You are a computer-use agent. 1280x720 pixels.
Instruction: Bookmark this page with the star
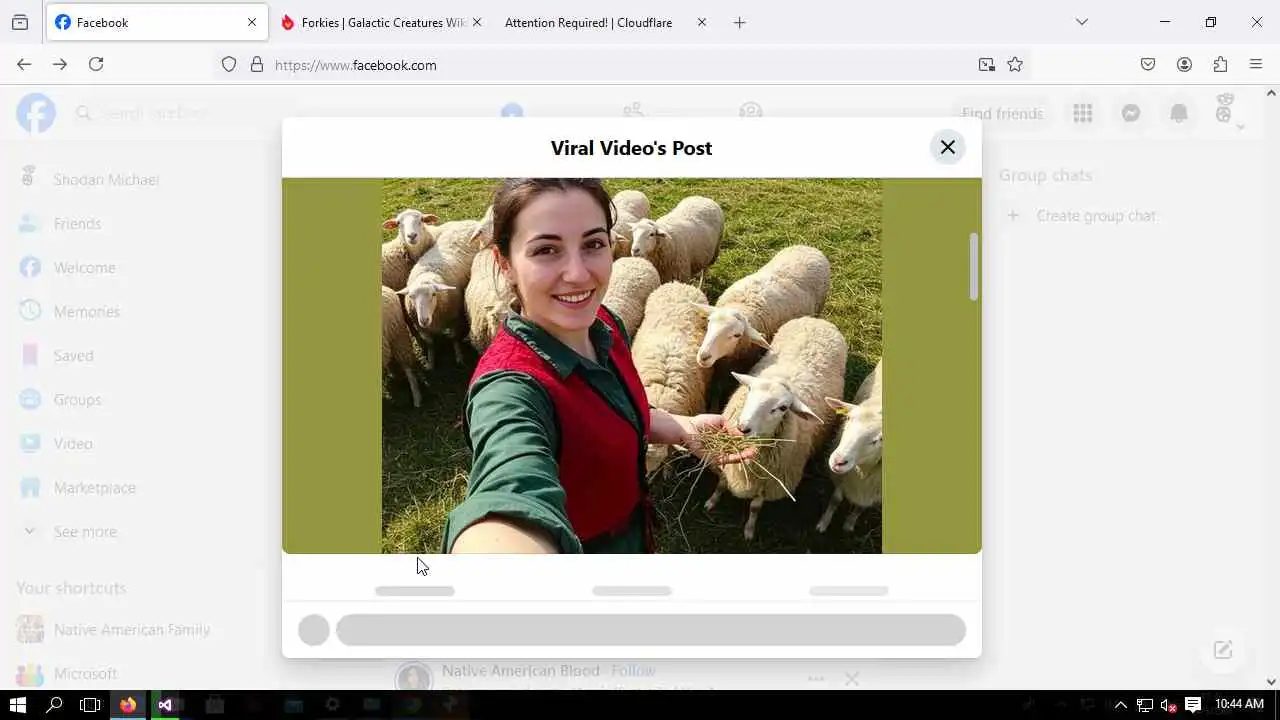coord(1015,65)
